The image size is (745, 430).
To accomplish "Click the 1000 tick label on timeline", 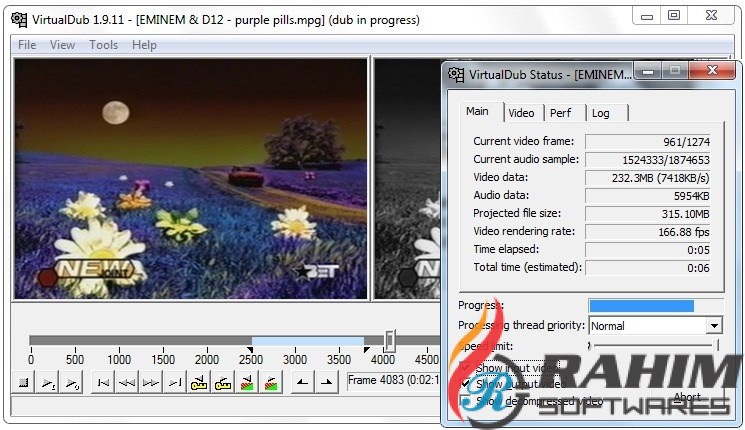I will coord(119,360).
